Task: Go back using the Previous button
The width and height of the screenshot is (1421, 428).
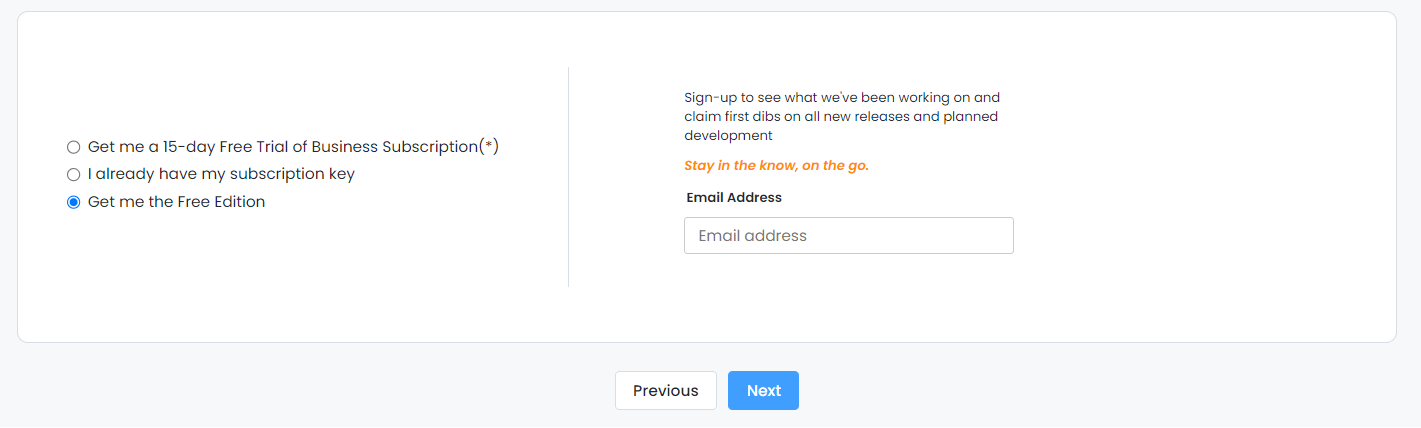Action: [x=665, y=391]
